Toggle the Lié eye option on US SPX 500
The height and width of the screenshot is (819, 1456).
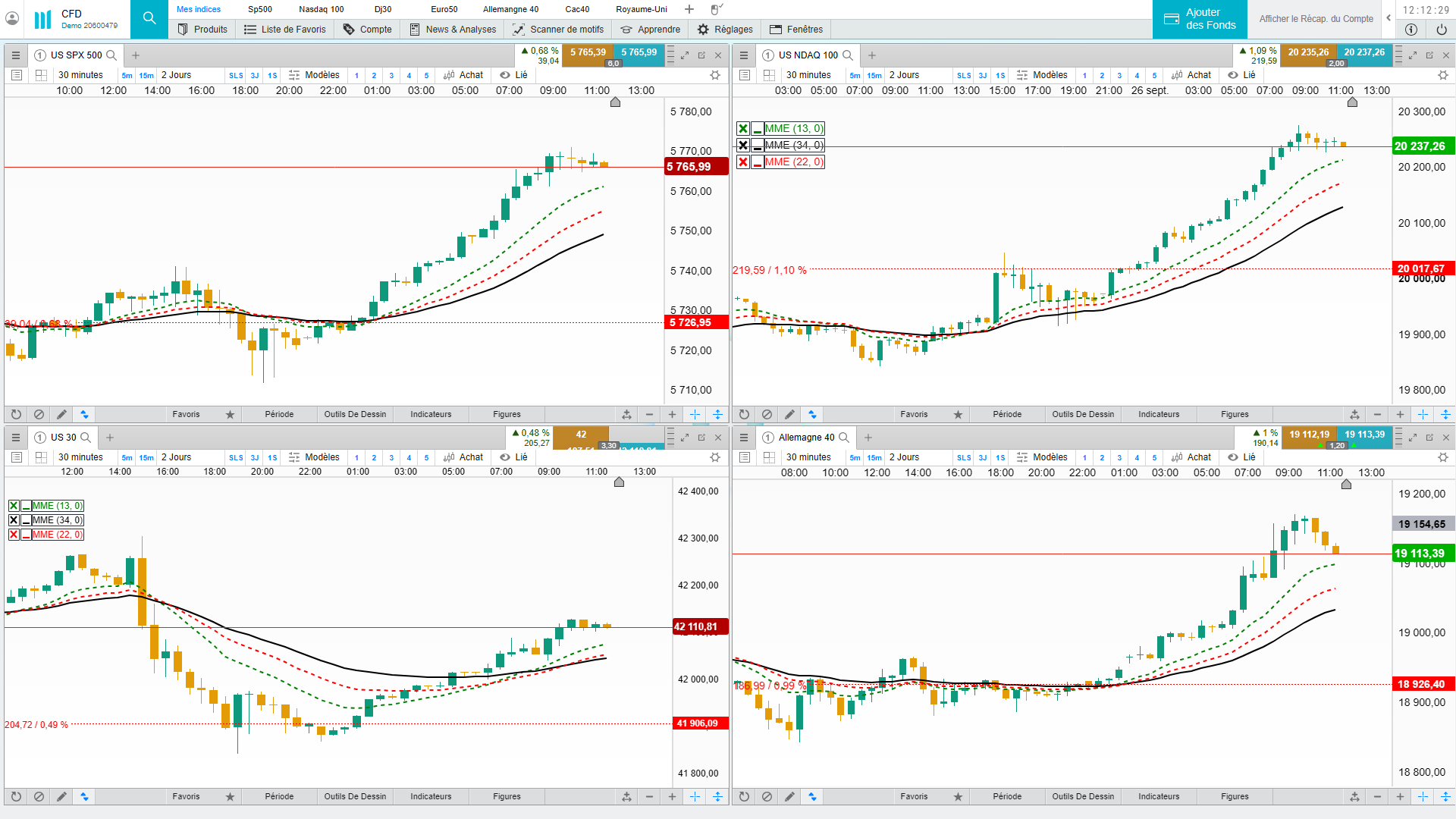(x=513, y=75)
